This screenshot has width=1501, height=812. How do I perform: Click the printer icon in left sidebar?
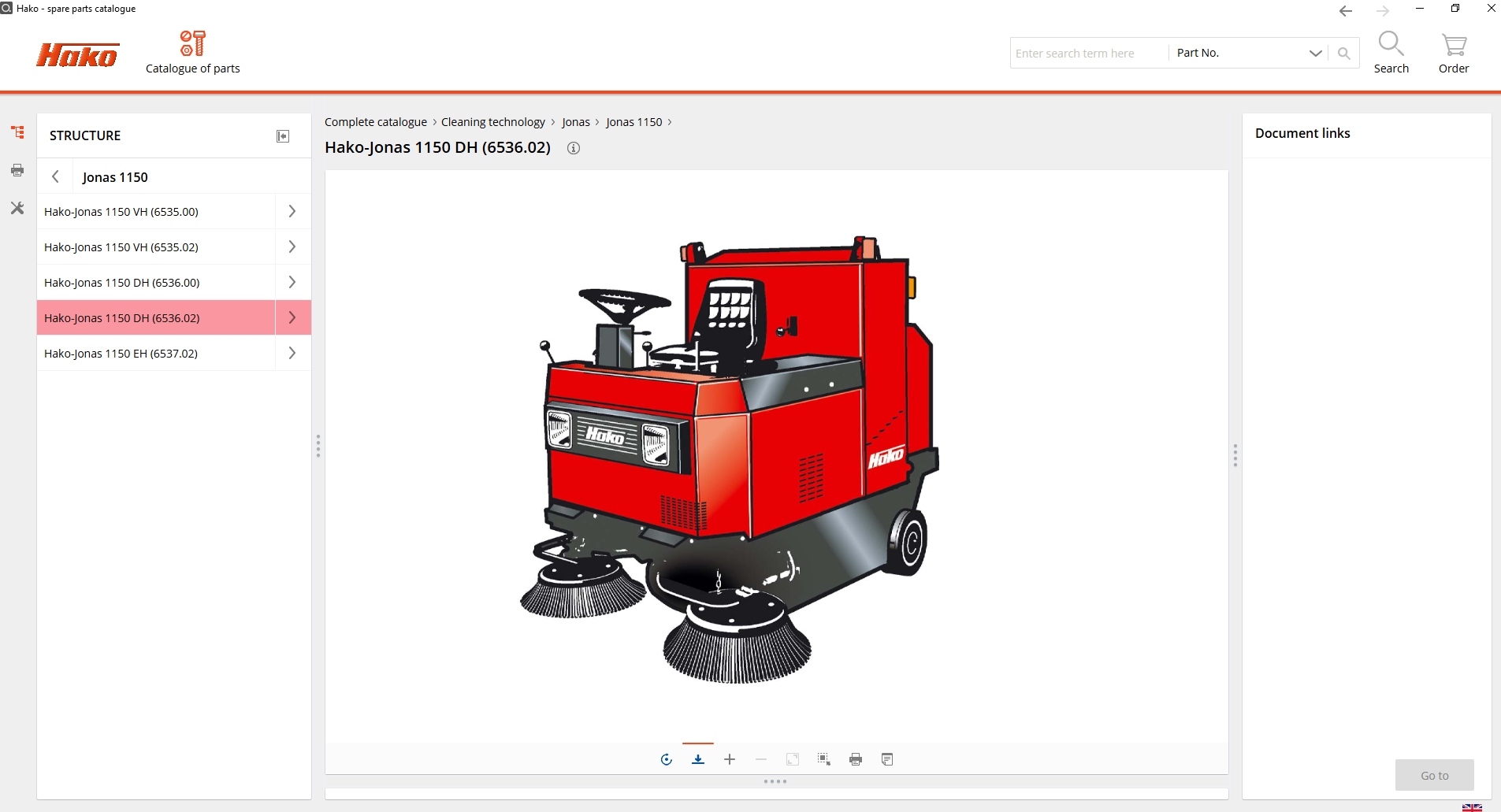pos(17,170)
